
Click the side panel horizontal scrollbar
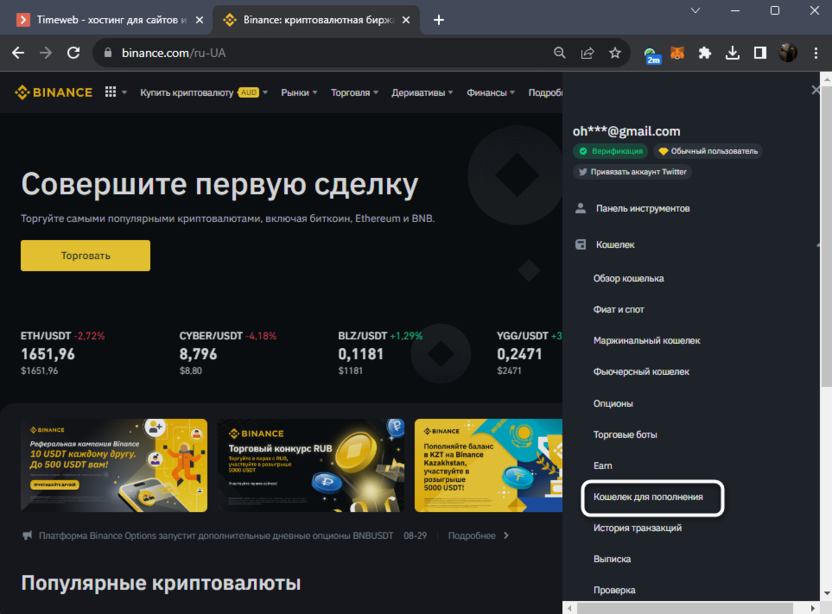[x=684, y=608]
